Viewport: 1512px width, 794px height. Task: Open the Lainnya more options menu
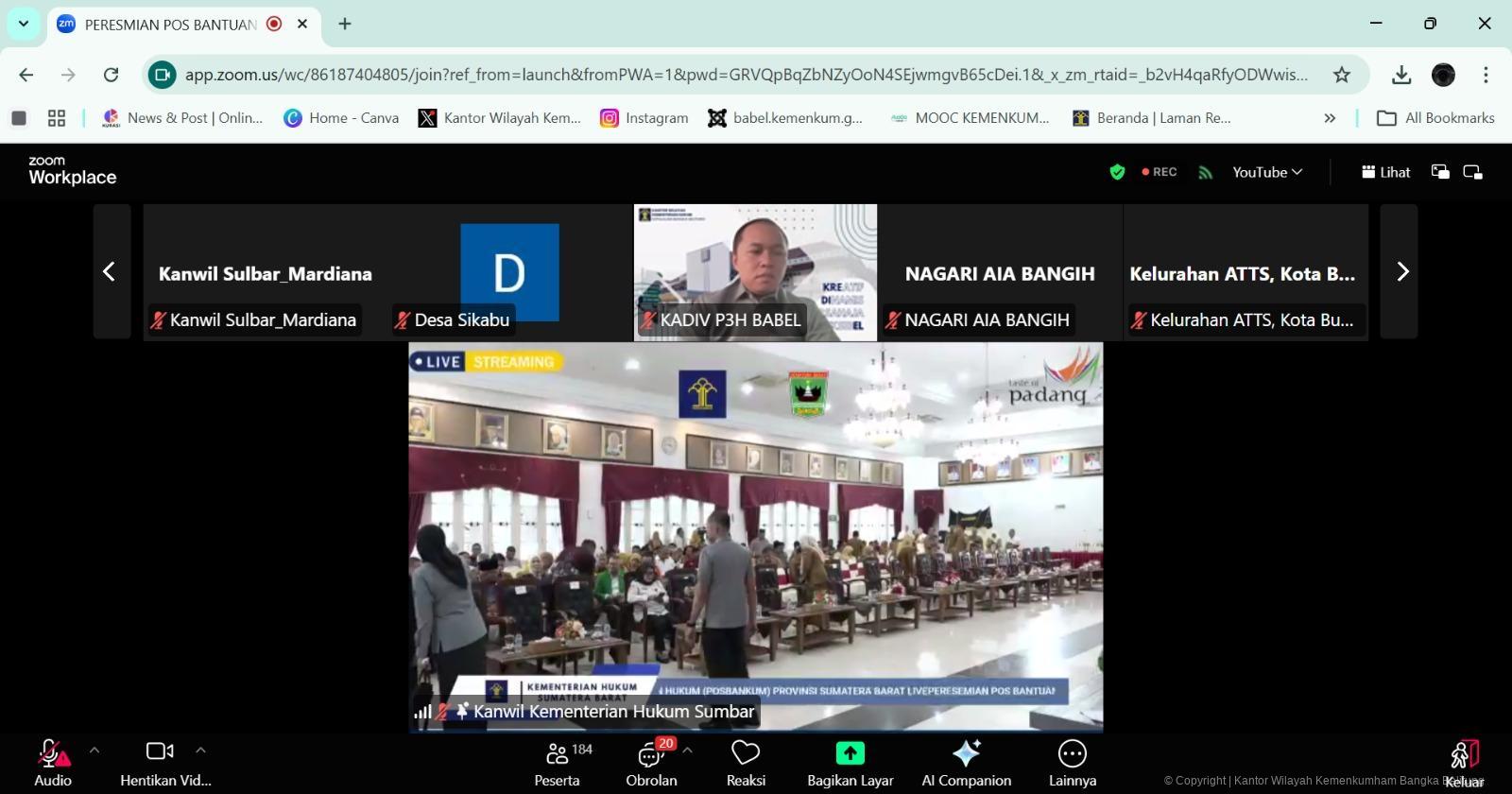pos(1072,763)
